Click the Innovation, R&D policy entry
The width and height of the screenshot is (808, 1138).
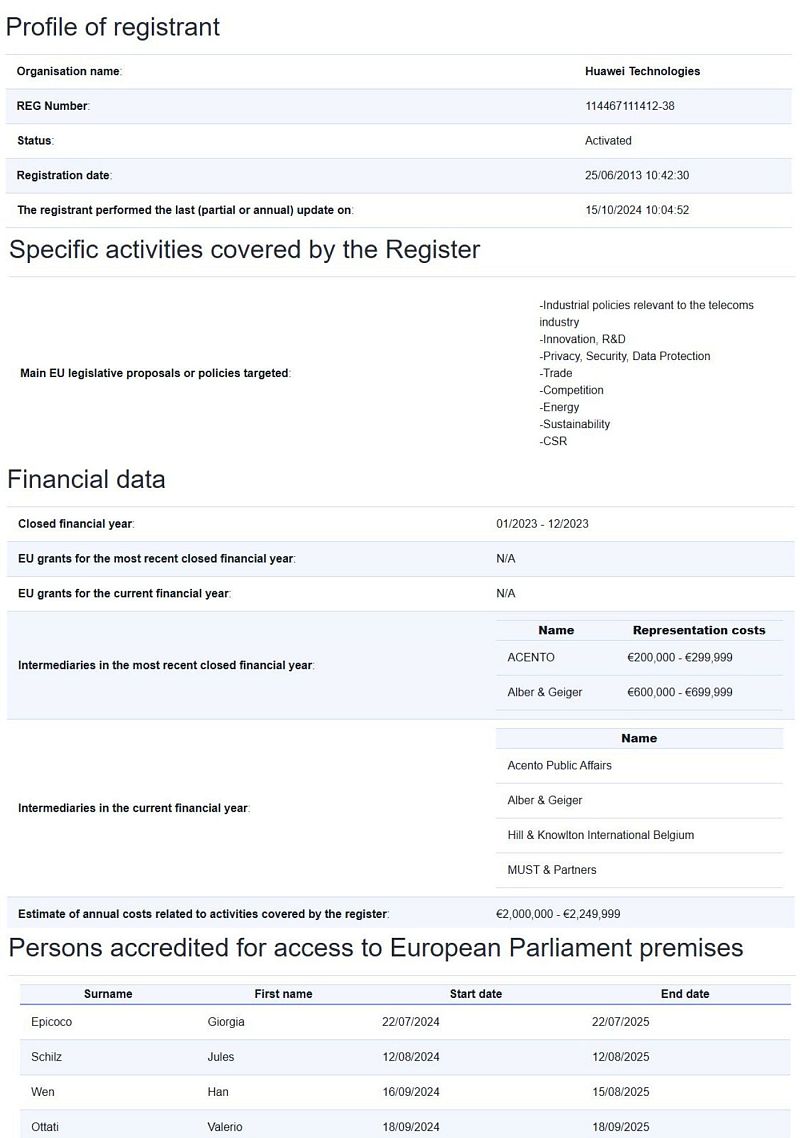click(x=583, y=340)
